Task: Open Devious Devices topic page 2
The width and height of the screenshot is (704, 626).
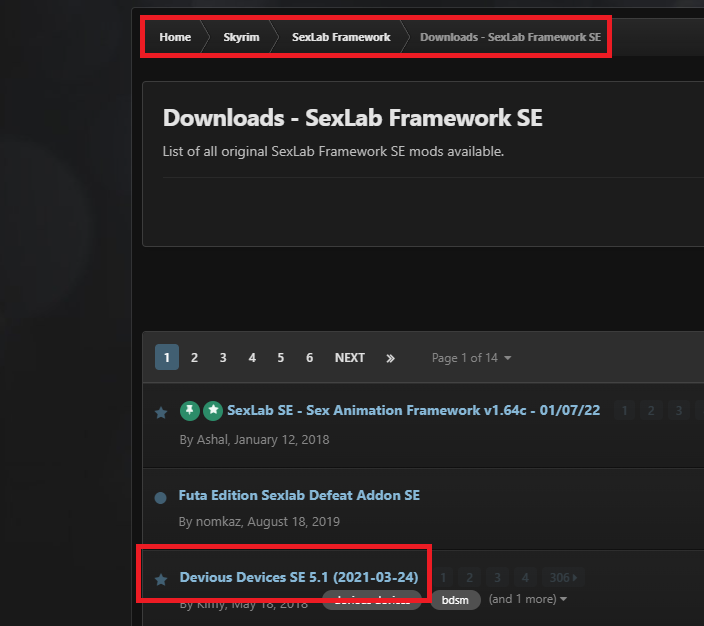Action: (x=470, y=578)
